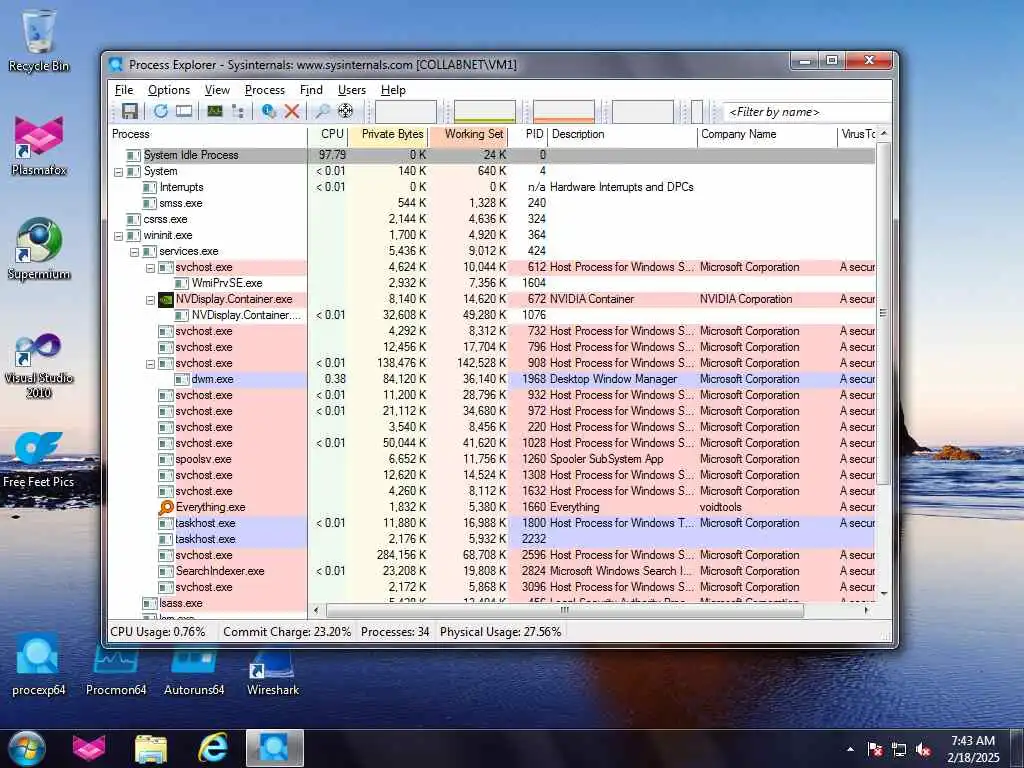This screenshot has height=768, width=1024.
Task: Click the Interrupts process row
Action: tap(491, 187)
